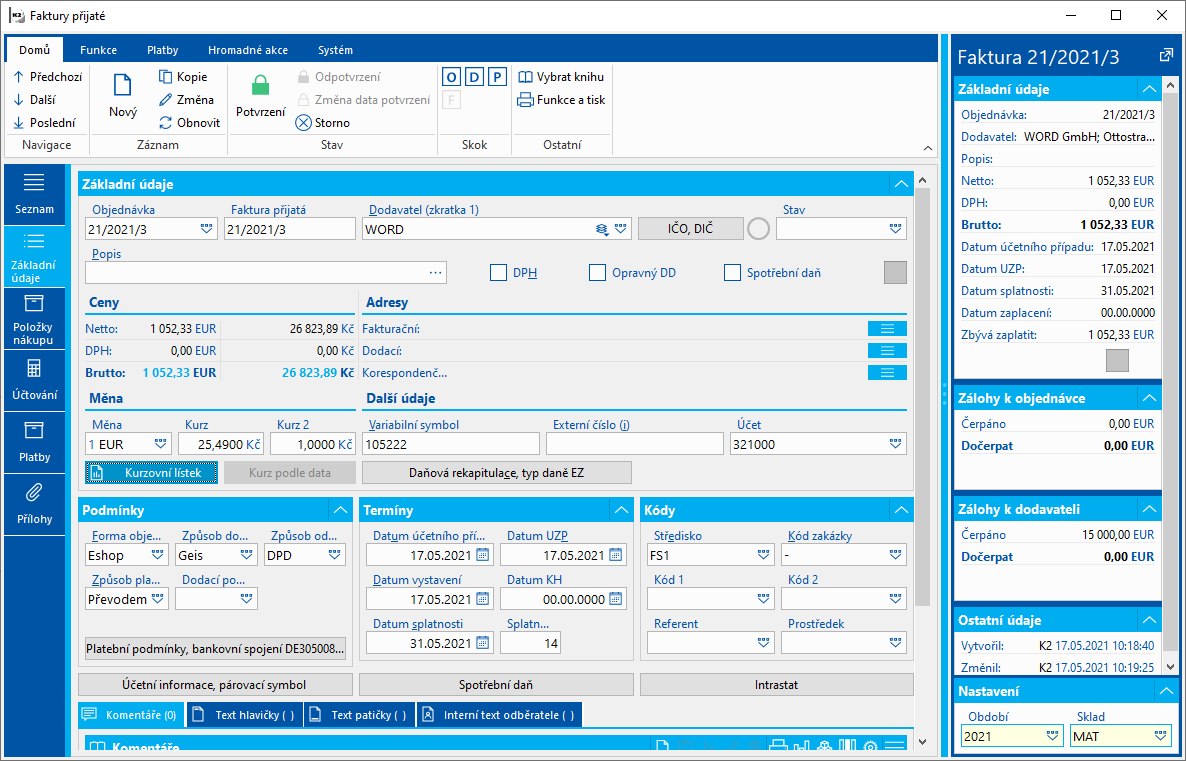Tick the Opravný DD checkbox
Viewport: 1186px width, 761px height.
pos(598,272)
